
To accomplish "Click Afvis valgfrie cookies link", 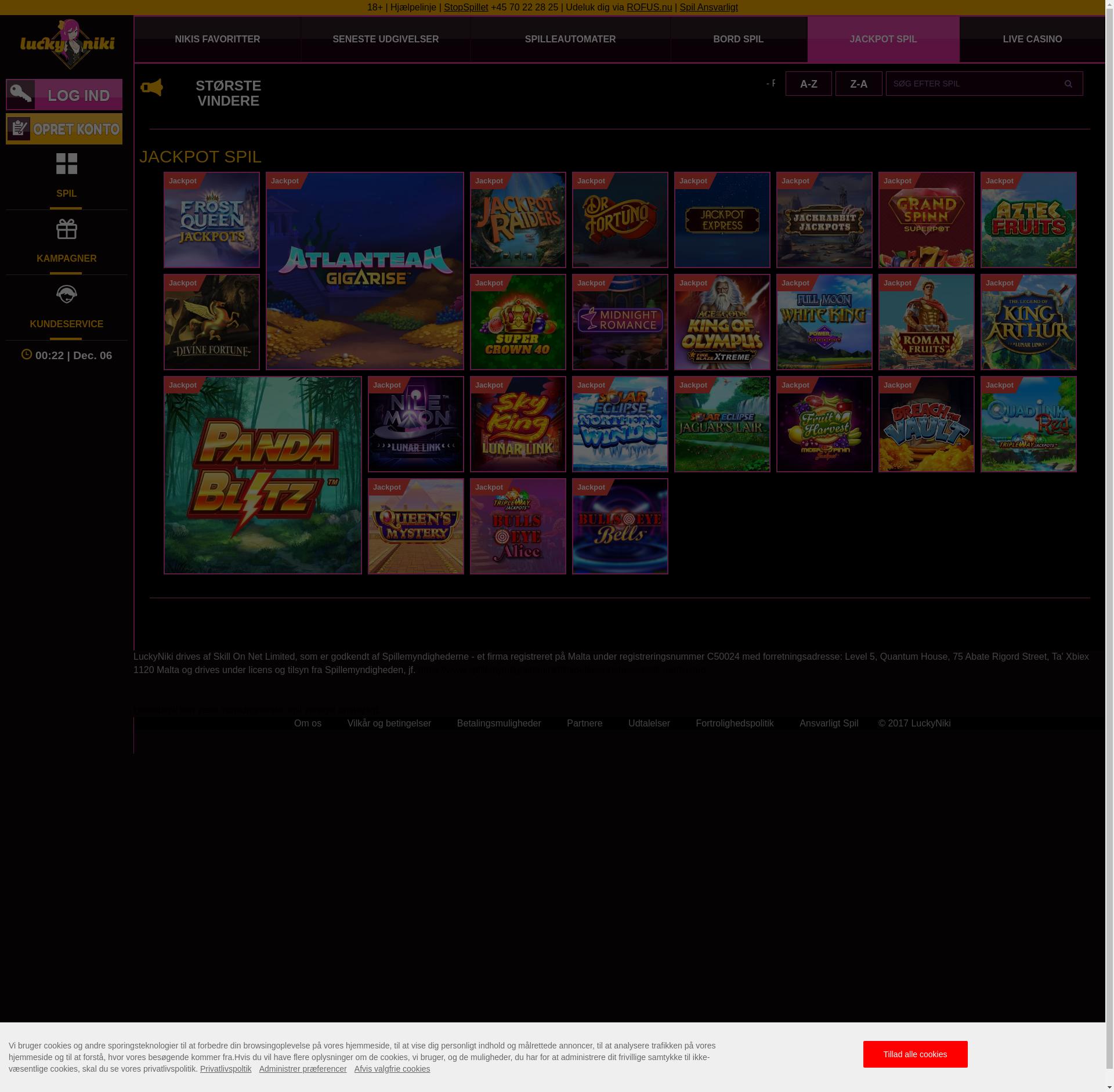I will (x=392, y=1069).
